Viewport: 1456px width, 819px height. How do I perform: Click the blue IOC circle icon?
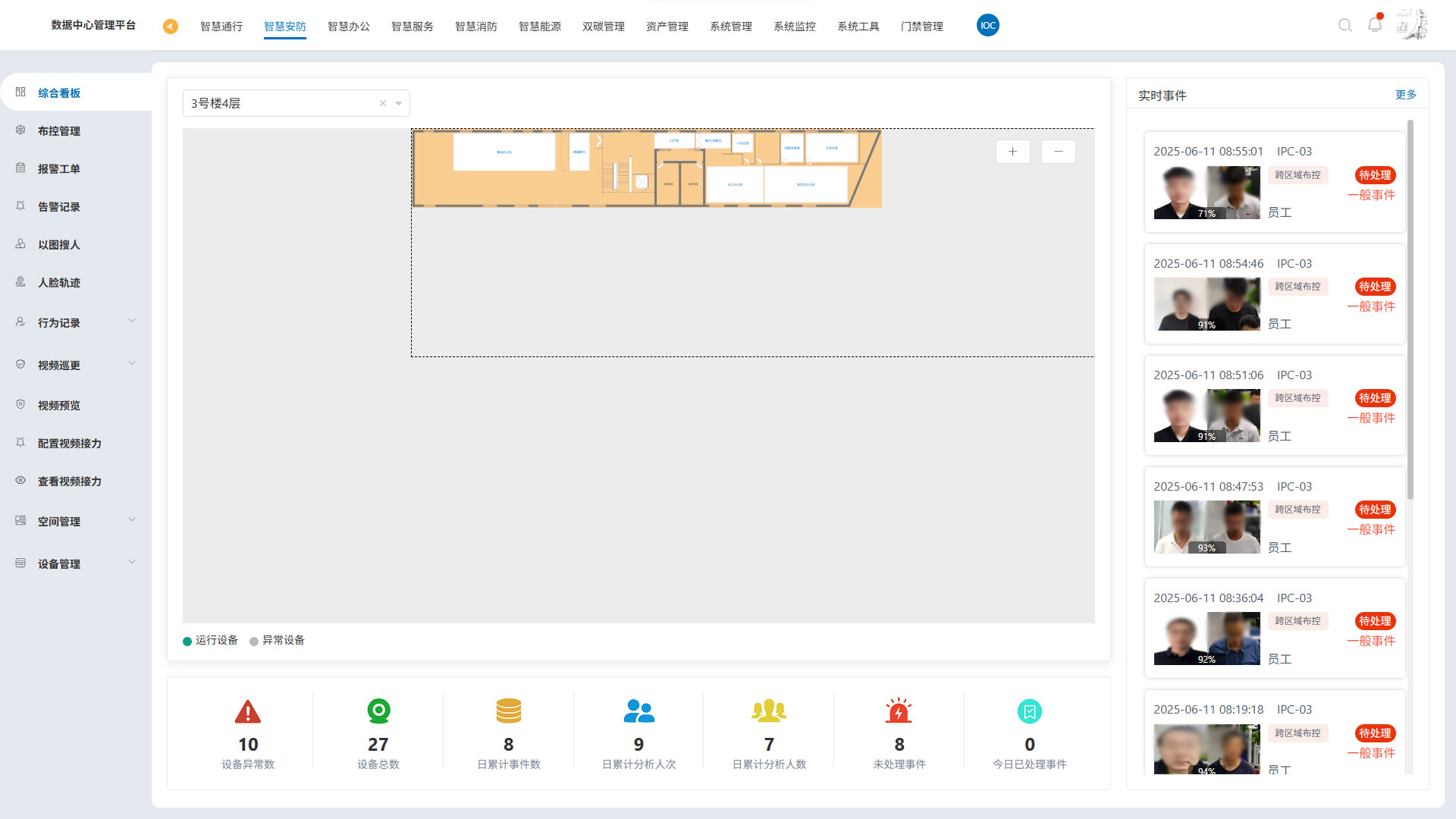click(x=987, y=26)
